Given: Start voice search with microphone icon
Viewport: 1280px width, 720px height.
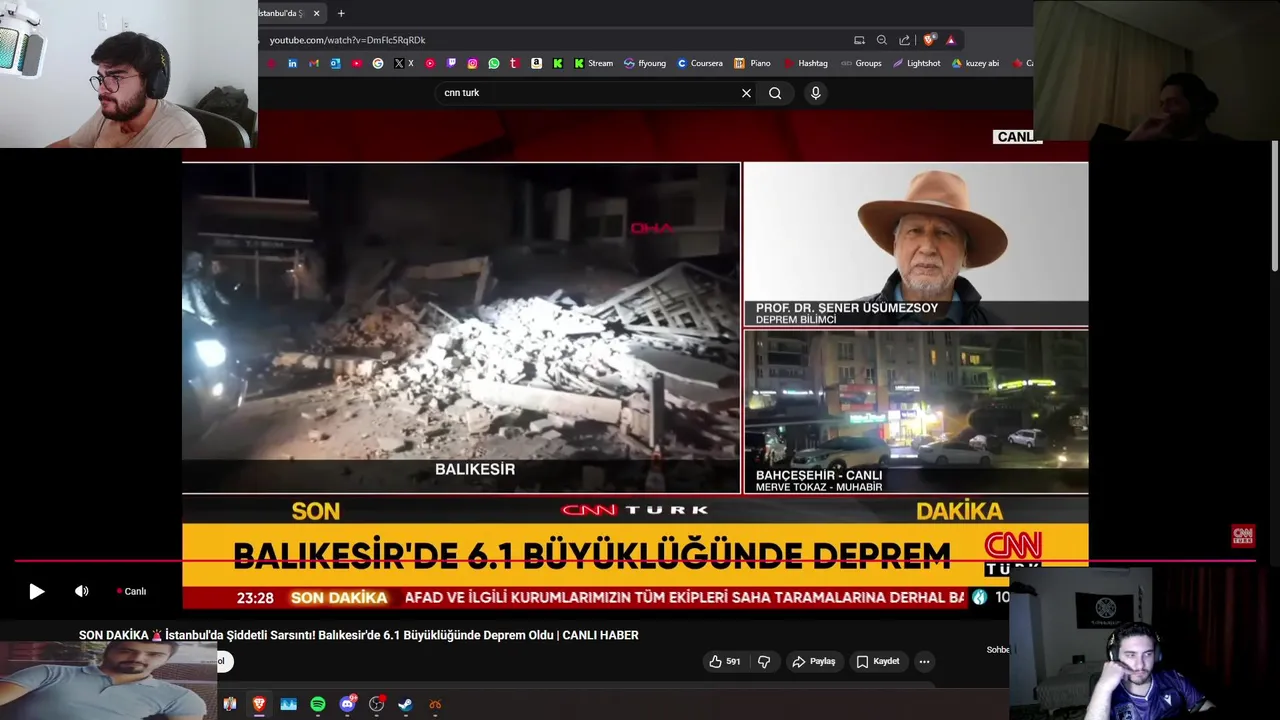Looking at the screenshot, I should 815,93.
